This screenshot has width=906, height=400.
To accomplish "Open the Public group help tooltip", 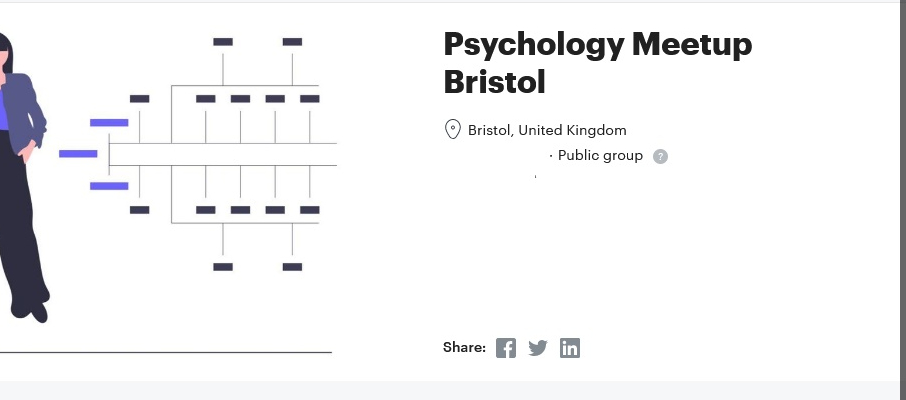I will click(x=660, y=156).
